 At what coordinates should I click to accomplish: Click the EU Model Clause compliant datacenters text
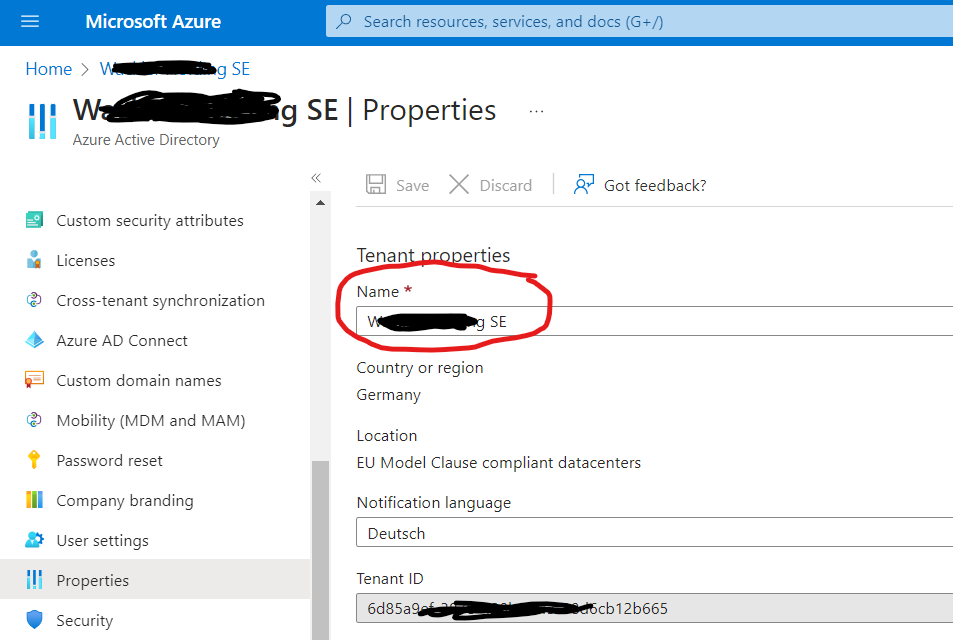pyautogui.click(x=498, y=463)
